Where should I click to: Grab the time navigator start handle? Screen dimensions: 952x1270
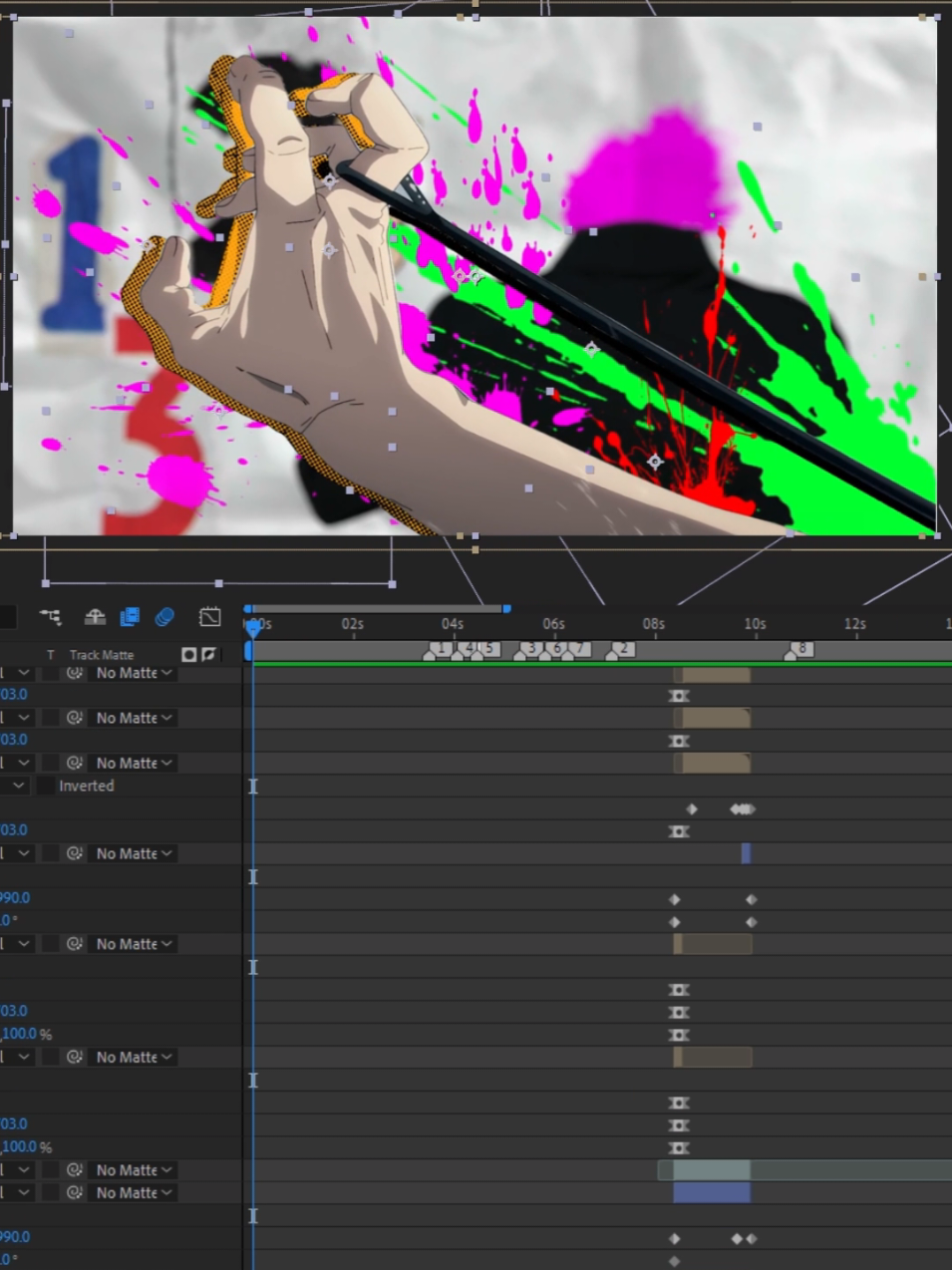248,608
